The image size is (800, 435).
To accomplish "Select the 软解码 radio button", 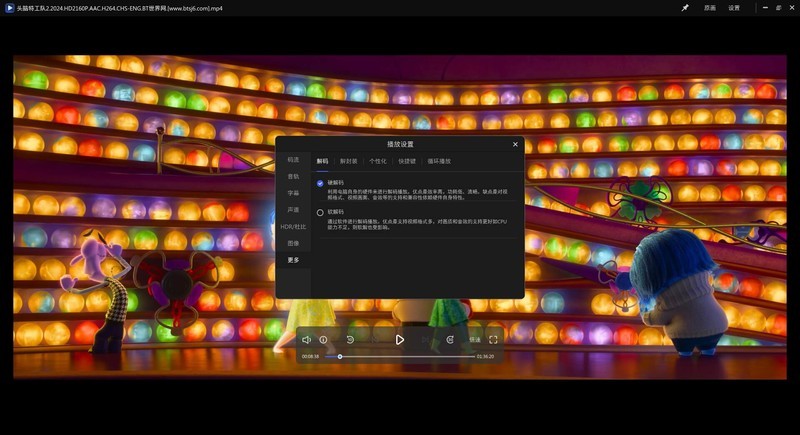I will tap(320, 213).
